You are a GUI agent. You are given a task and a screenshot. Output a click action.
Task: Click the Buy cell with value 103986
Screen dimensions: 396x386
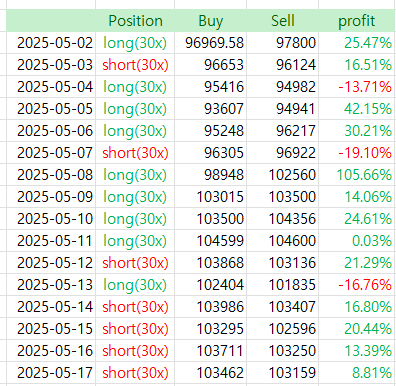tap(210, 307)
